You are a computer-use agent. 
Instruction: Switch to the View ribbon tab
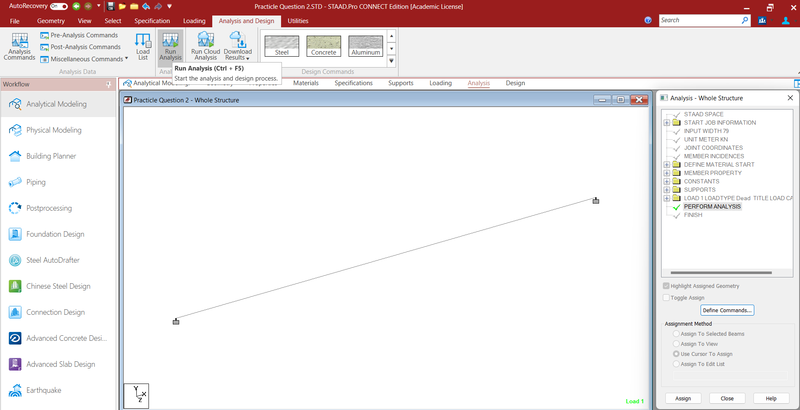click(84, 21)
